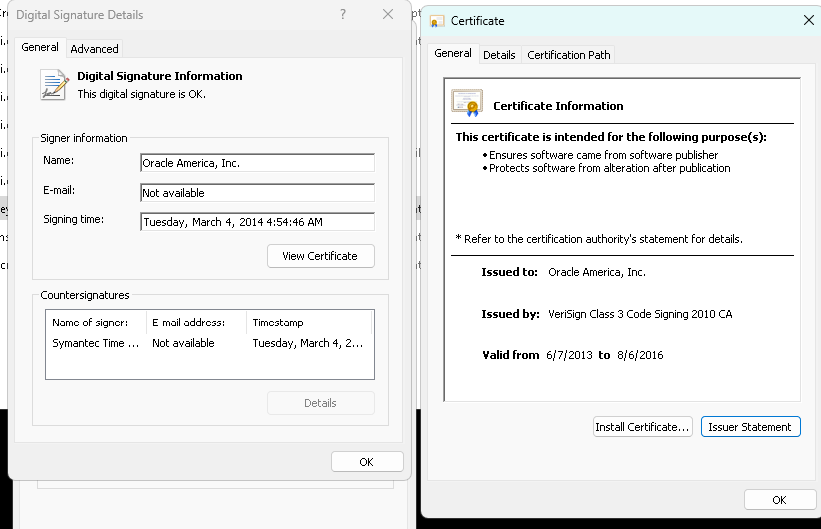The height and width of the screenshot is (529, 821).
Task: Click the help question mark in Digital Signature Details
Action: tap(343, 14)
